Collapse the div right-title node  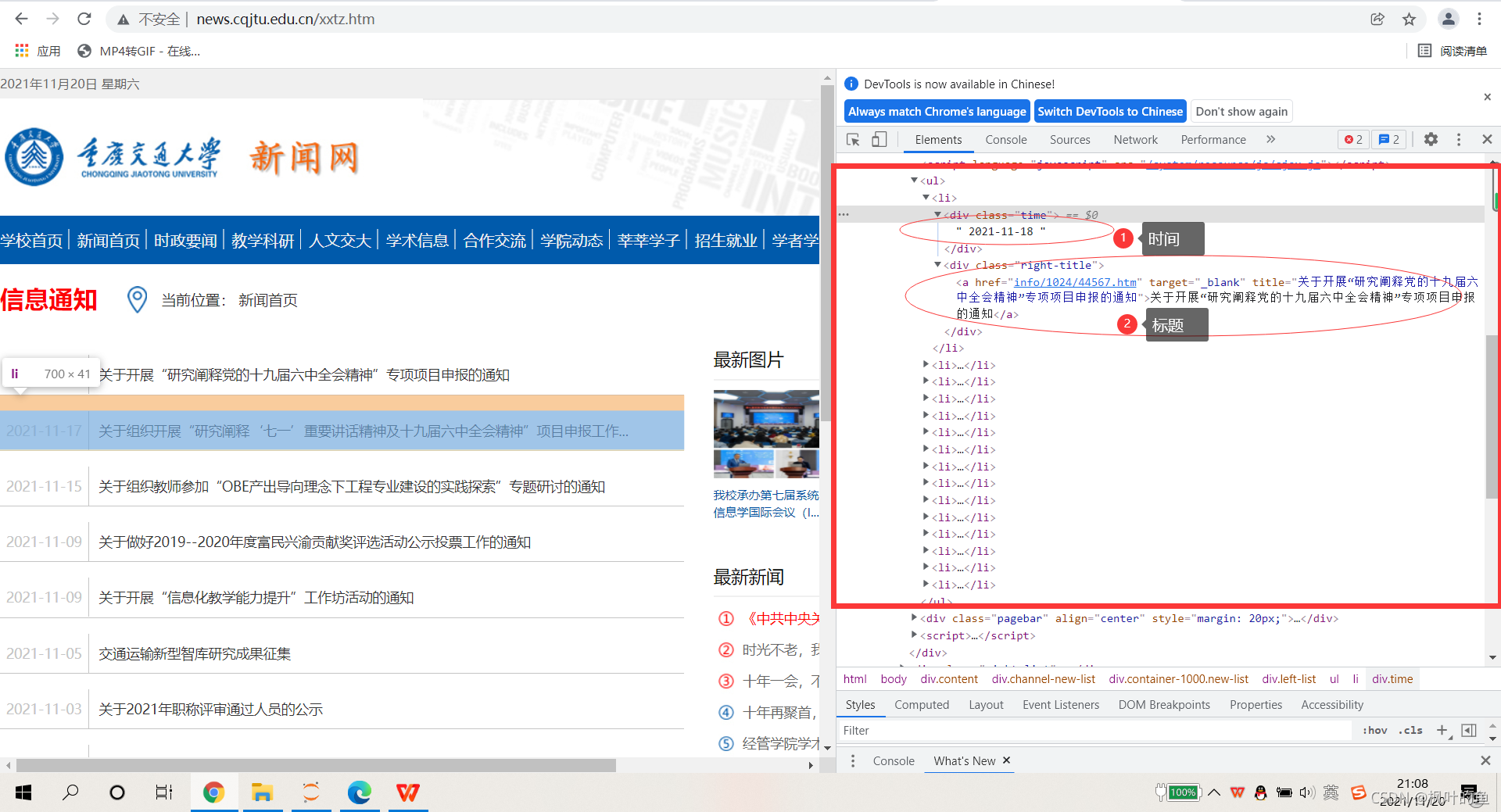tap(937, 265)
